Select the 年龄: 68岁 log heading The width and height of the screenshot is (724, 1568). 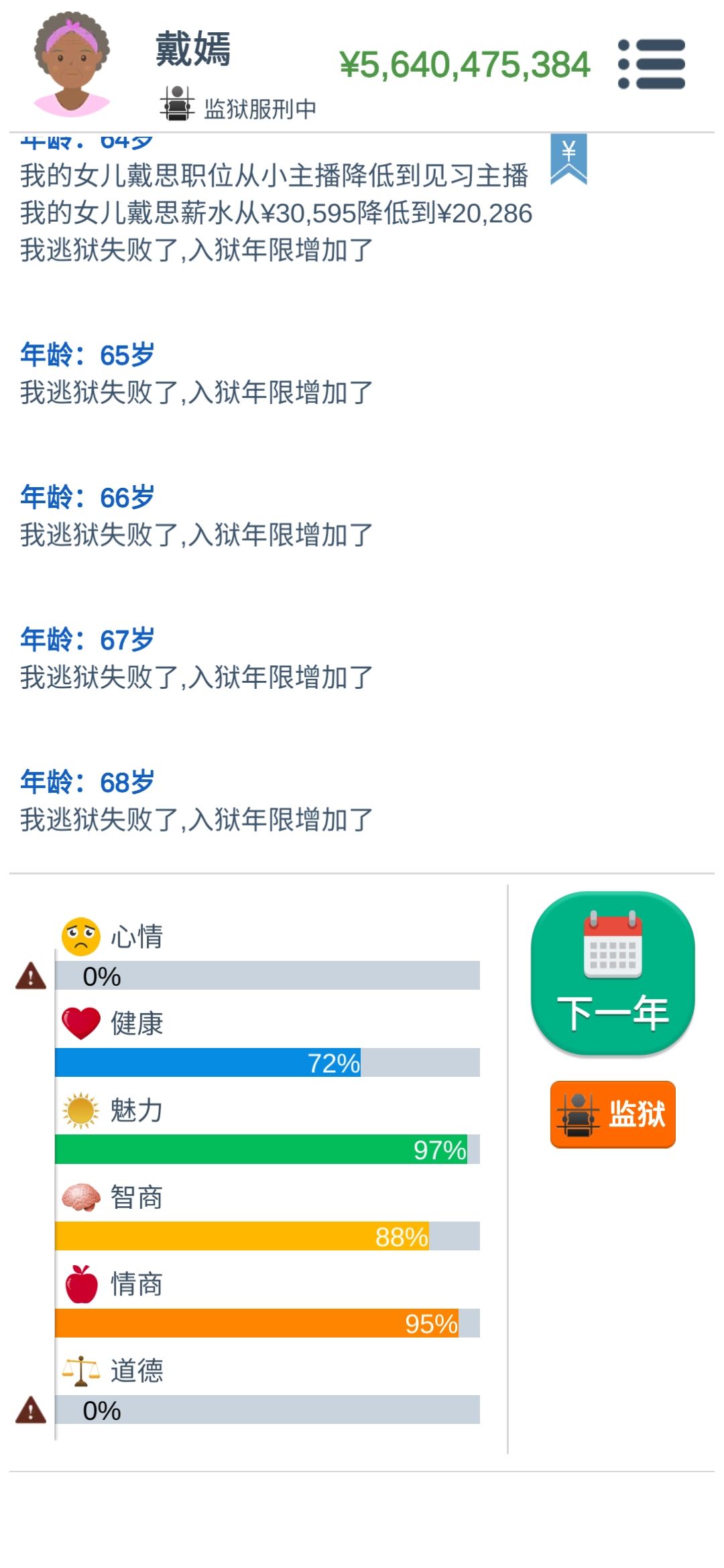(87, 782)
